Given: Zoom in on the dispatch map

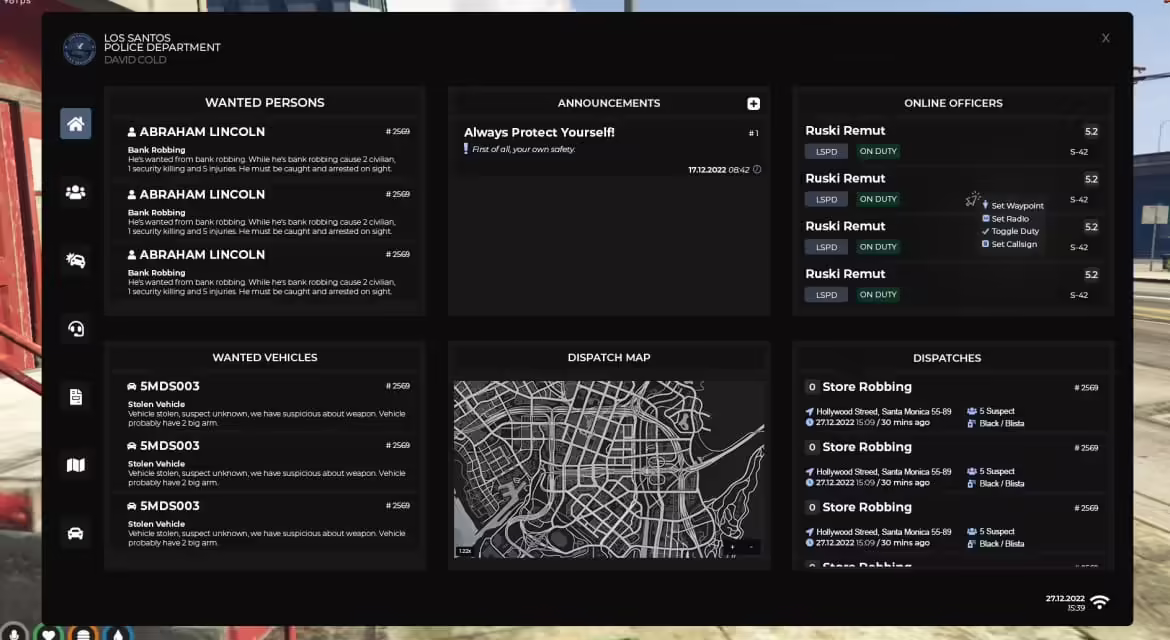Looking at the screenshot, I should click(733, 547).
